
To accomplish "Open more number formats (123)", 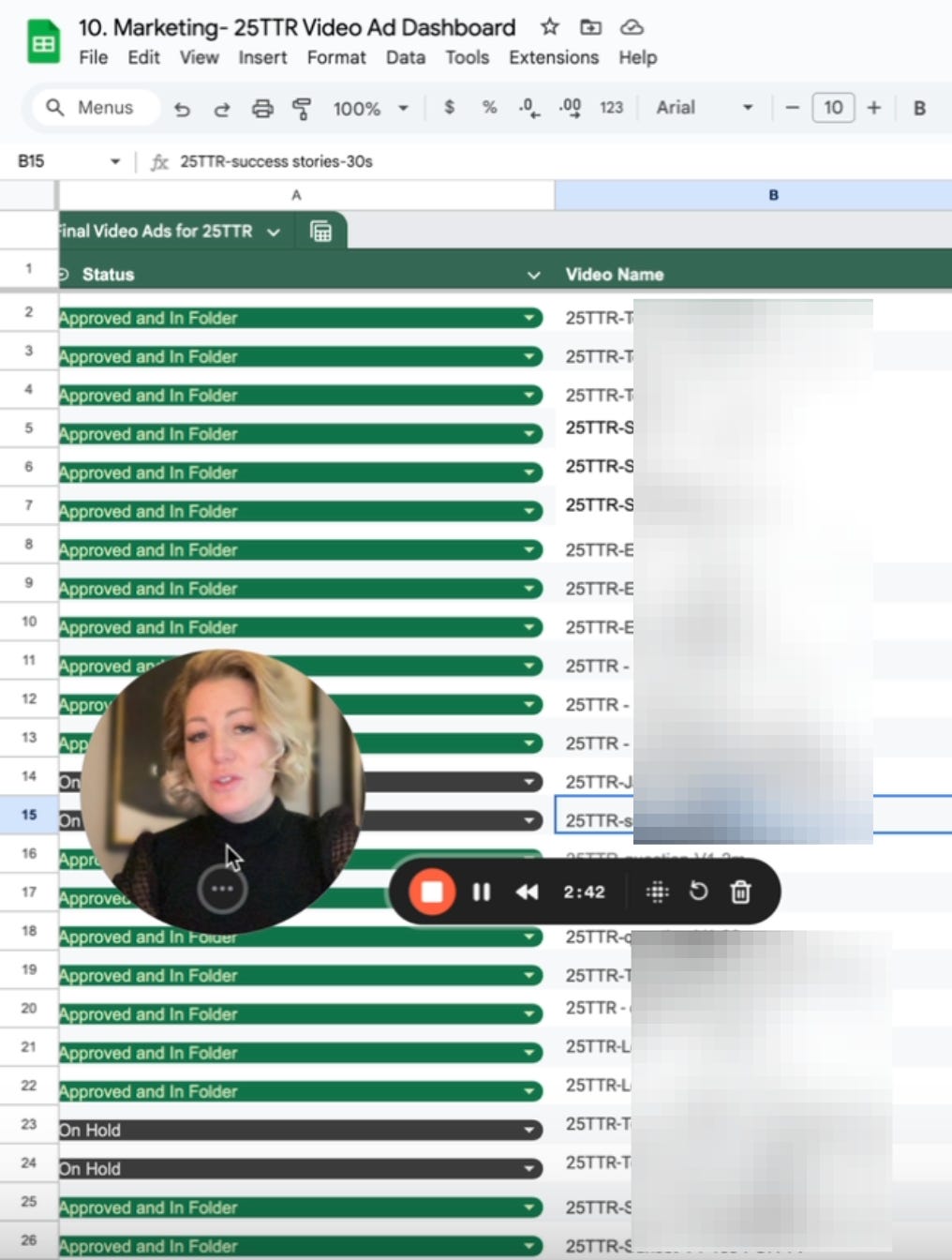I will [611, 108].
